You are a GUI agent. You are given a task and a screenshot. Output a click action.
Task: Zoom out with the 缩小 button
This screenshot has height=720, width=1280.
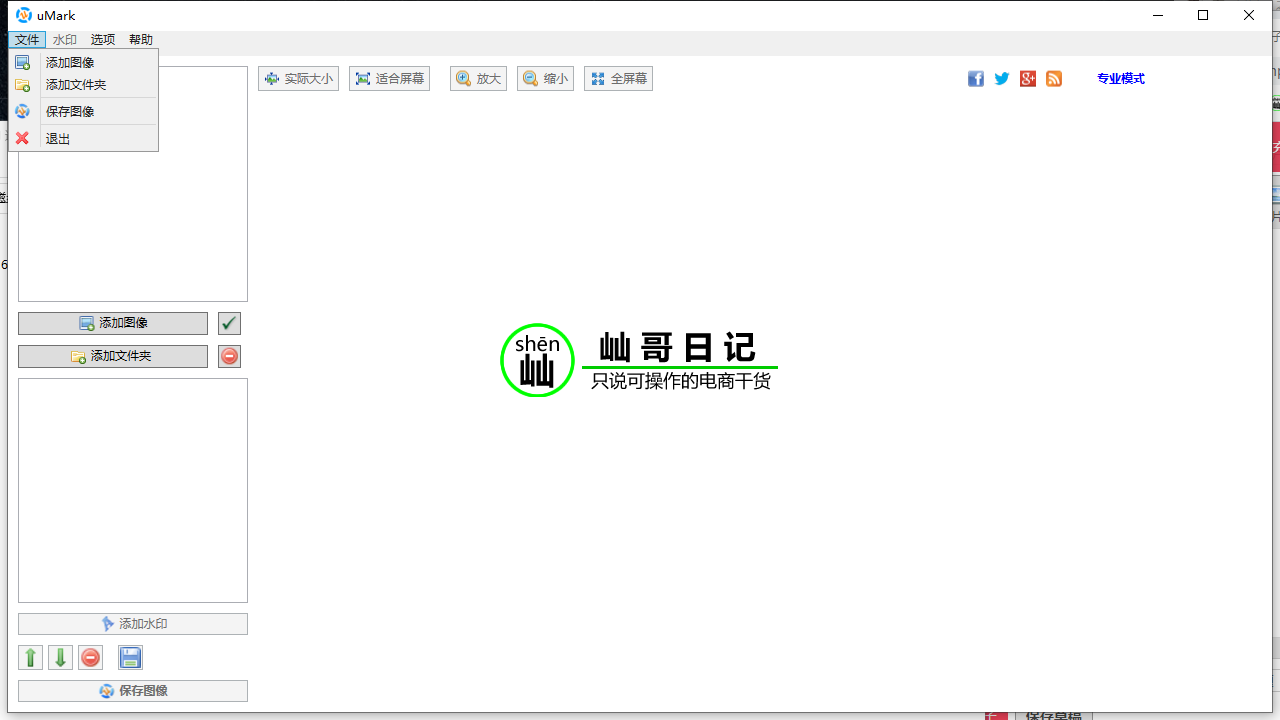[545, 79]
